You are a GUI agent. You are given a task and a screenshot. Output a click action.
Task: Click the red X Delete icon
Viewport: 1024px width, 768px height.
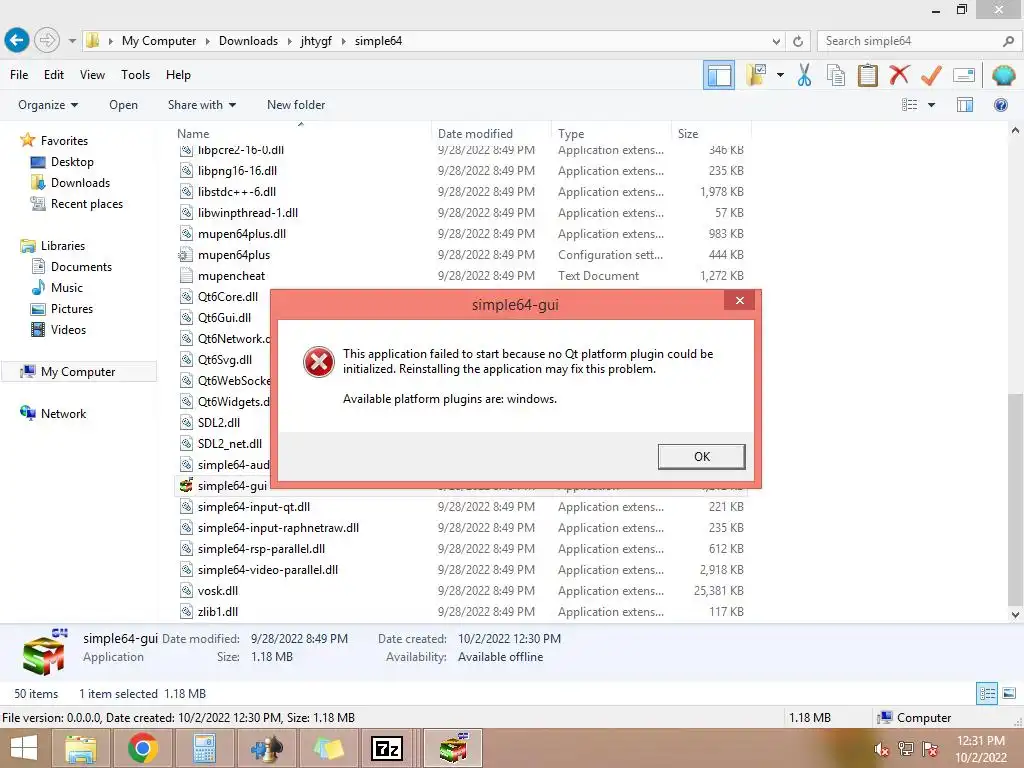point(899,75)
